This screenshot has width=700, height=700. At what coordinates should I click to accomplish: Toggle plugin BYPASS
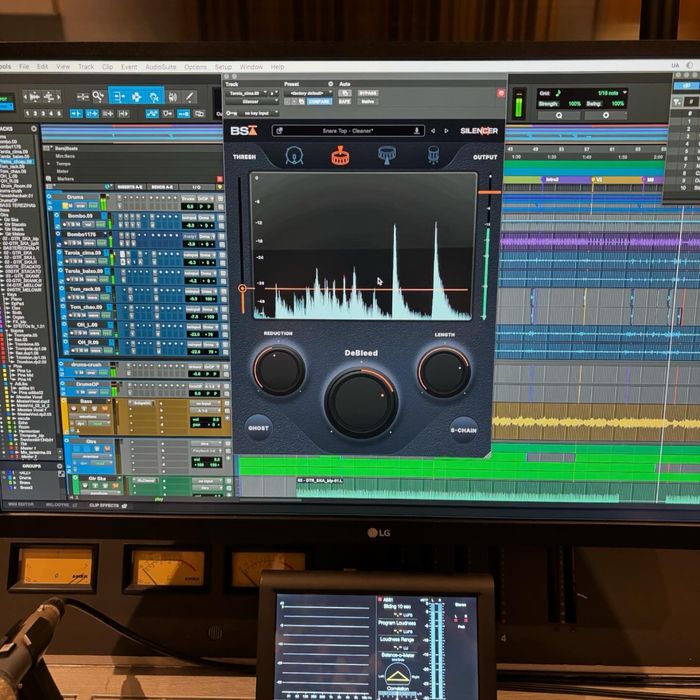[x=368, y=93]
